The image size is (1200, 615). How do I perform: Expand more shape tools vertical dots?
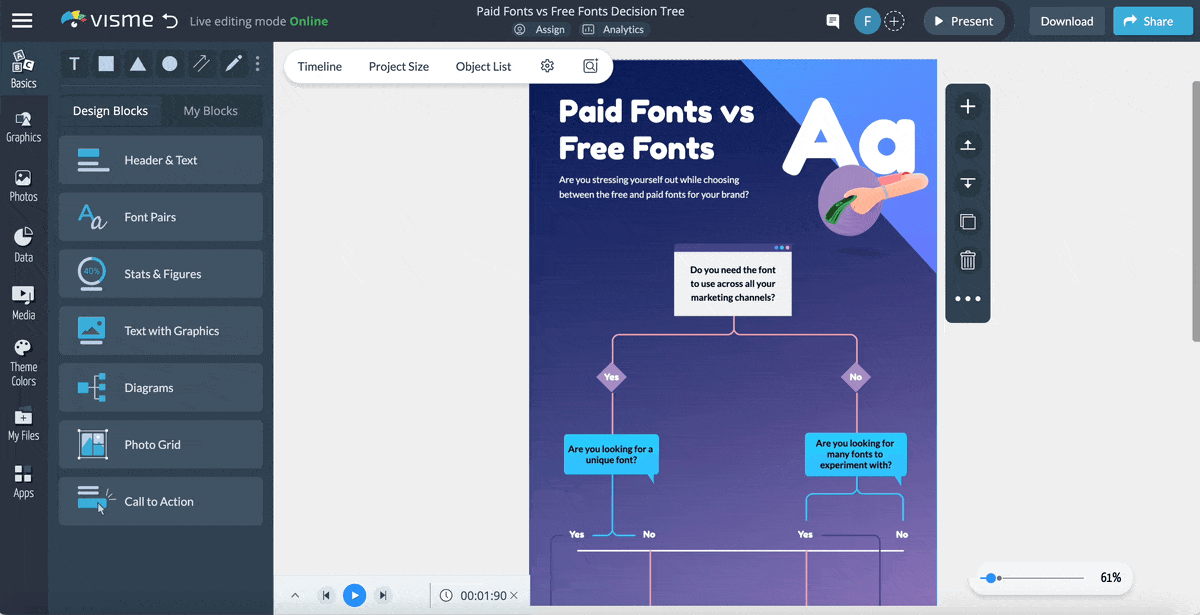pyautogui.click(x=257, y=64)
